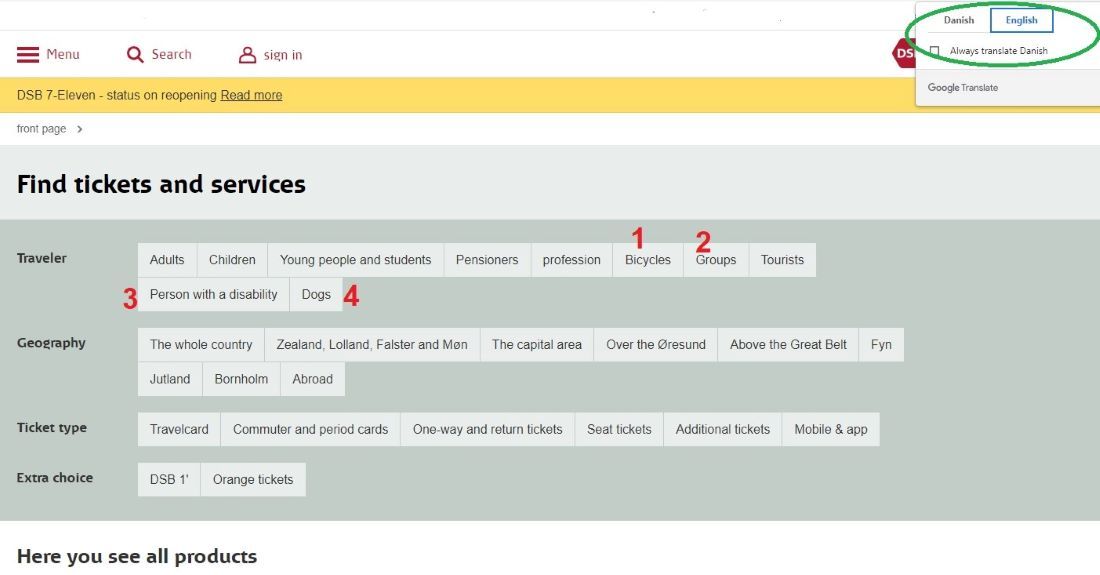Select Person with a disability filter

coord(213,295)
